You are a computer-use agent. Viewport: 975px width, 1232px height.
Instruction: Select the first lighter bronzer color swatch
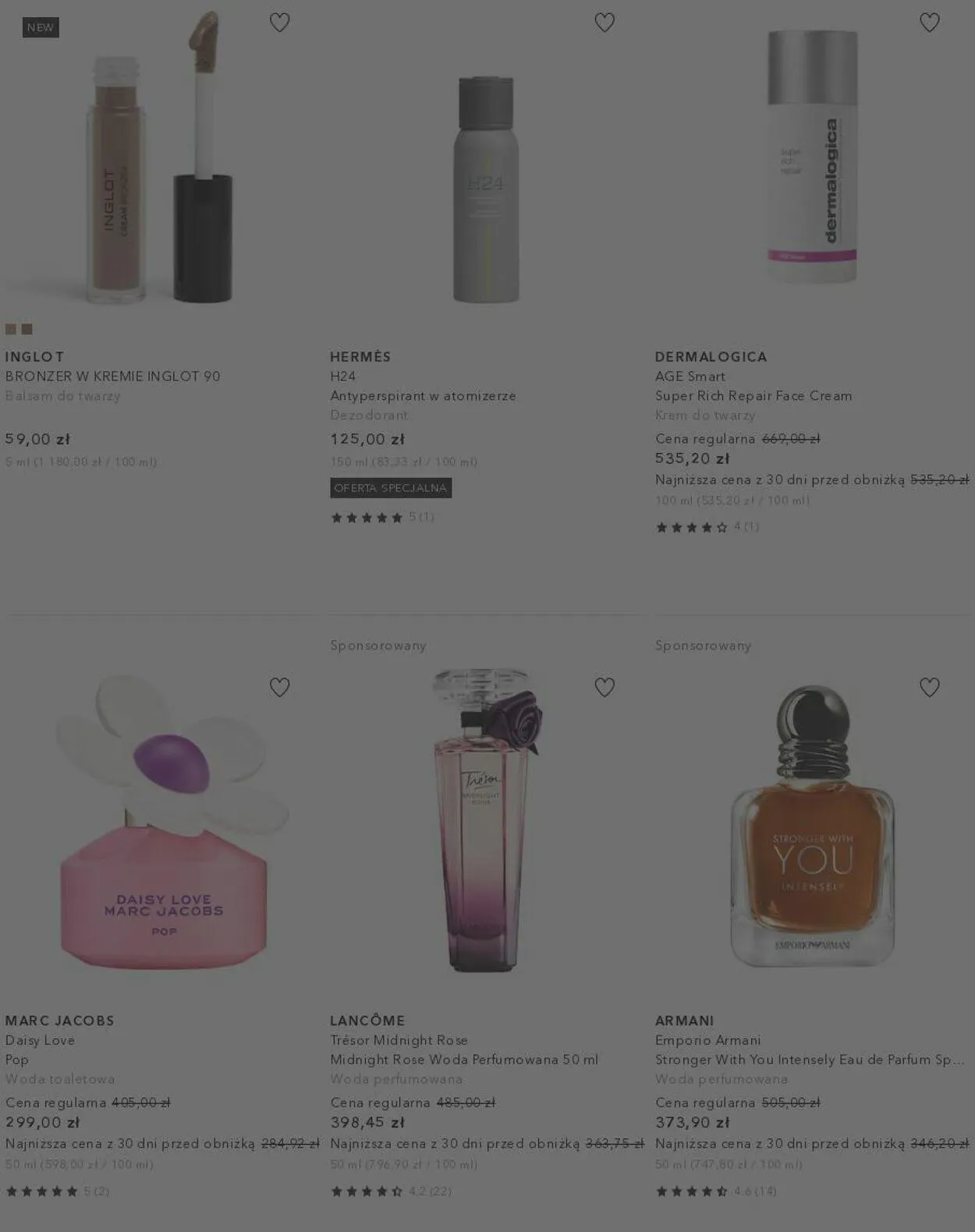tap(11, 329)
